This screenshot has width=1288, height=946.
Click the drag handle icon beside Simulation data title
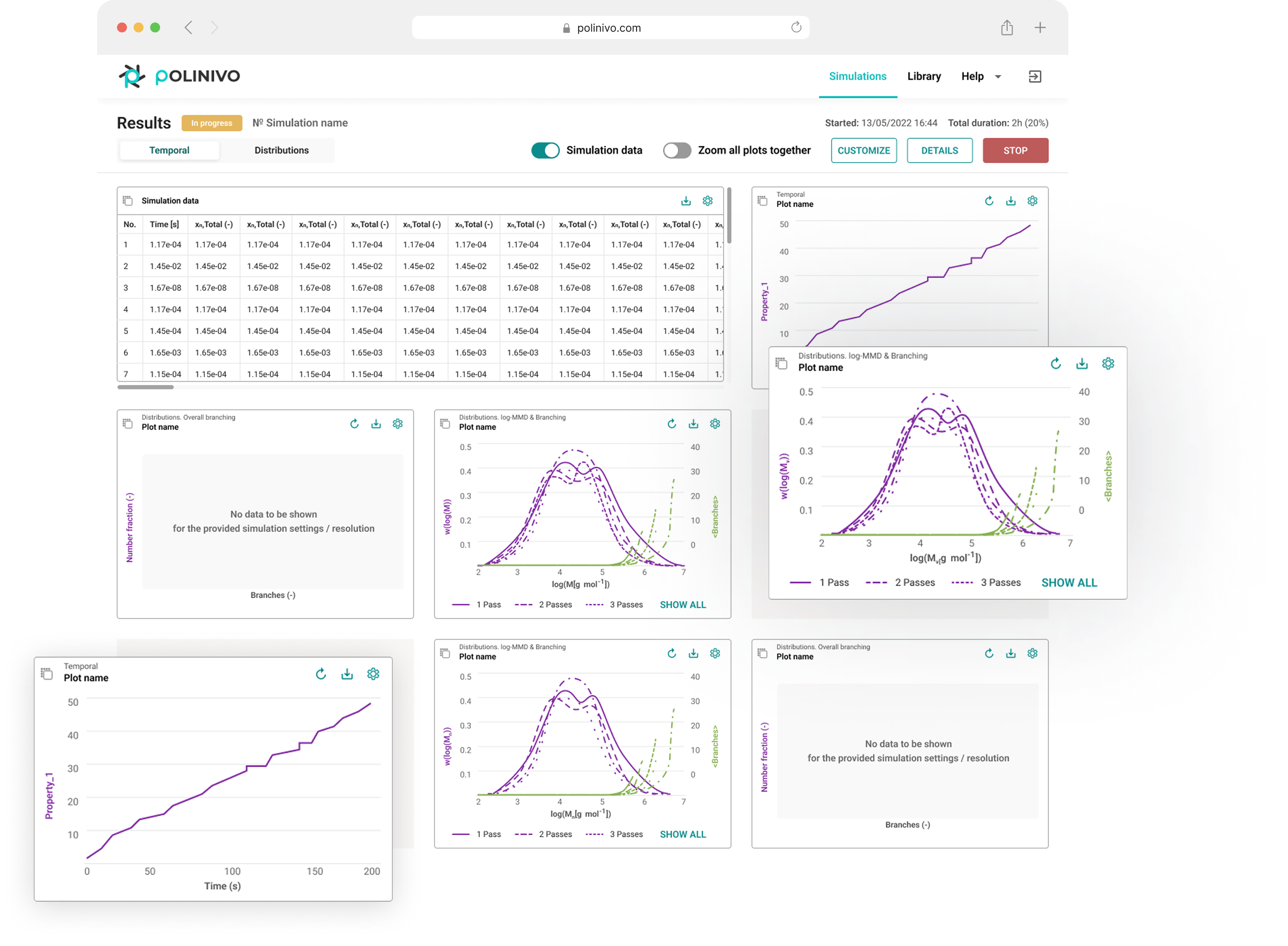(x=128, y=201)
